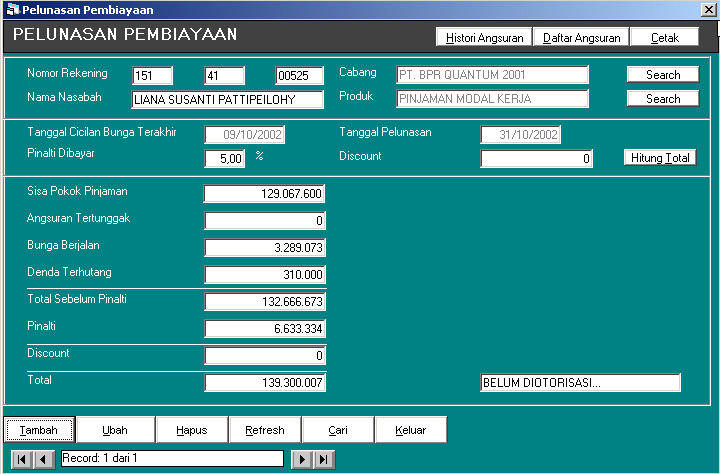Click the Bunga Berjalan value field
The image size is (720, 474).
click(x=265, y=248)
